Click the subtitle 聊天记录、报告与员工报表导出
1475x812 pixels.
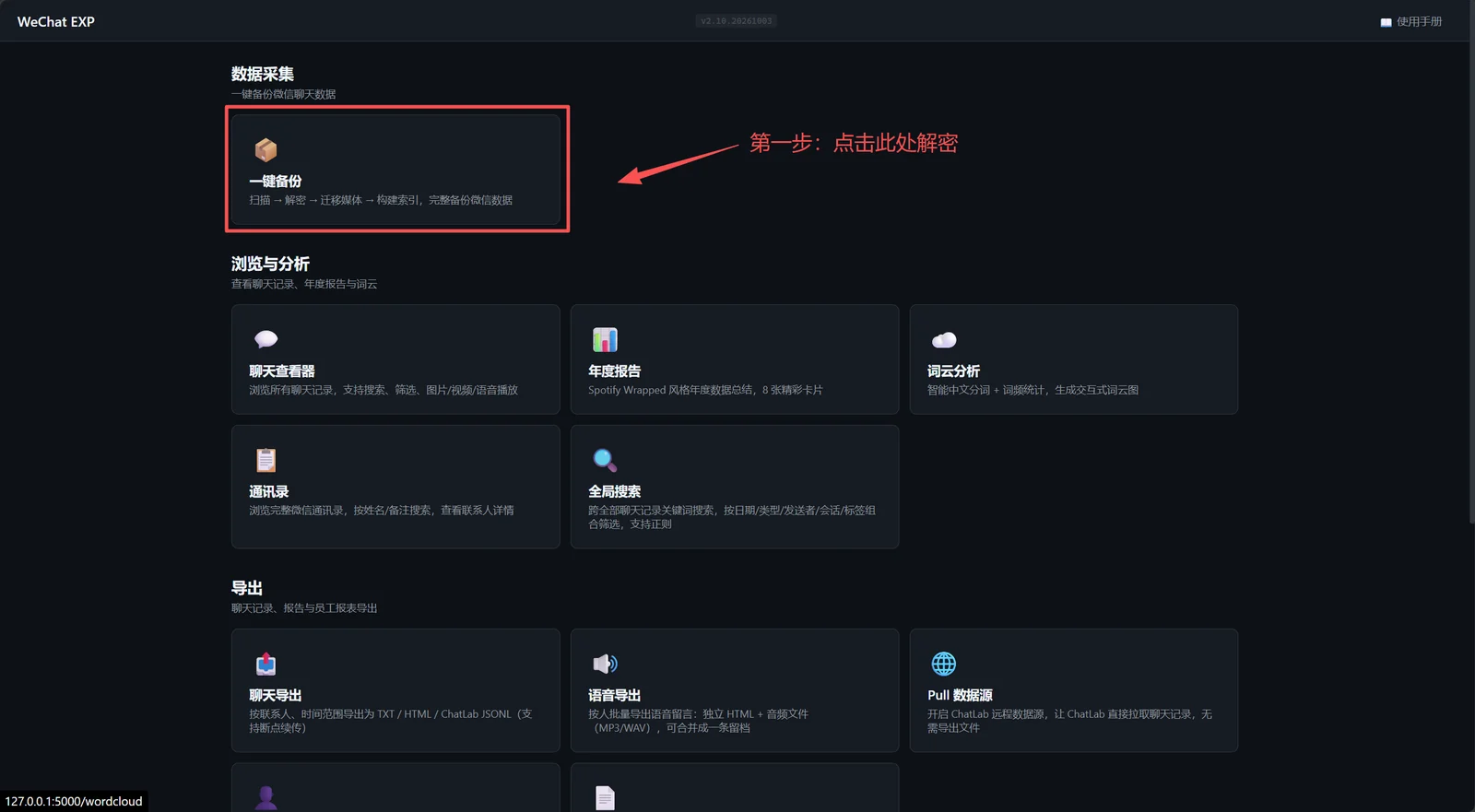click(x=304, y=608)
